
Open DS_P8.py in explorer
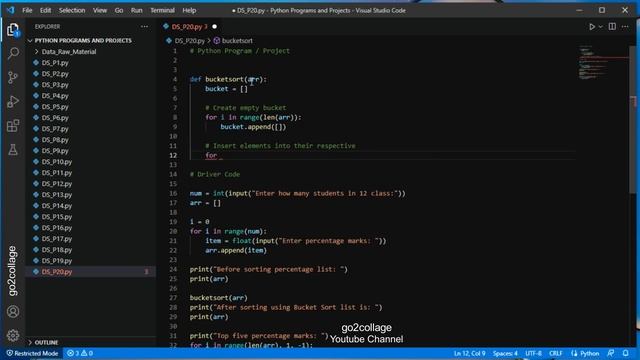(x=55, y=140)
